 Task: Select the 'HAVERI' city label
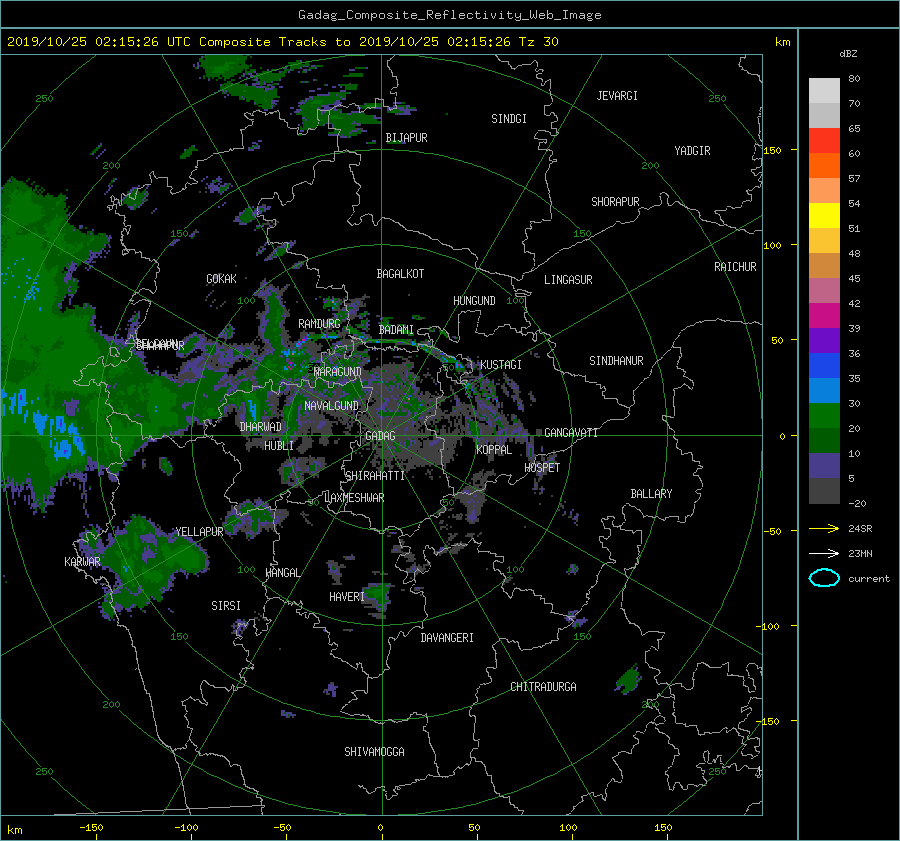pyautogui.click(x=347, y=598)
